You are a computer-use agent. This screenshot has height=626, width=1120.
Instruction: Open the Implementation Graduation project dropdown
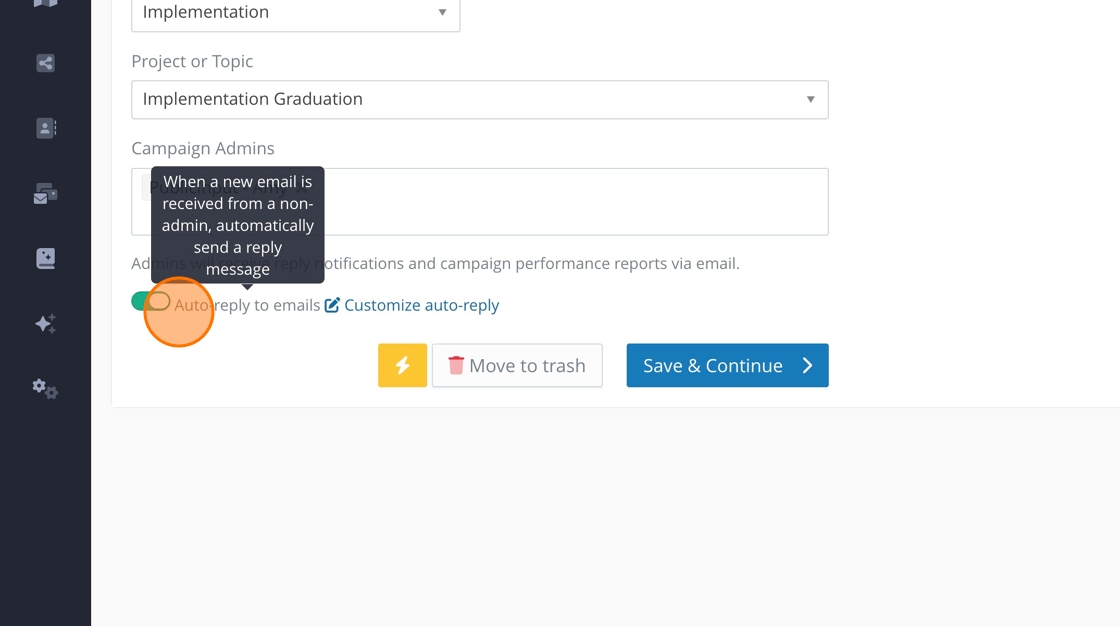479,100
